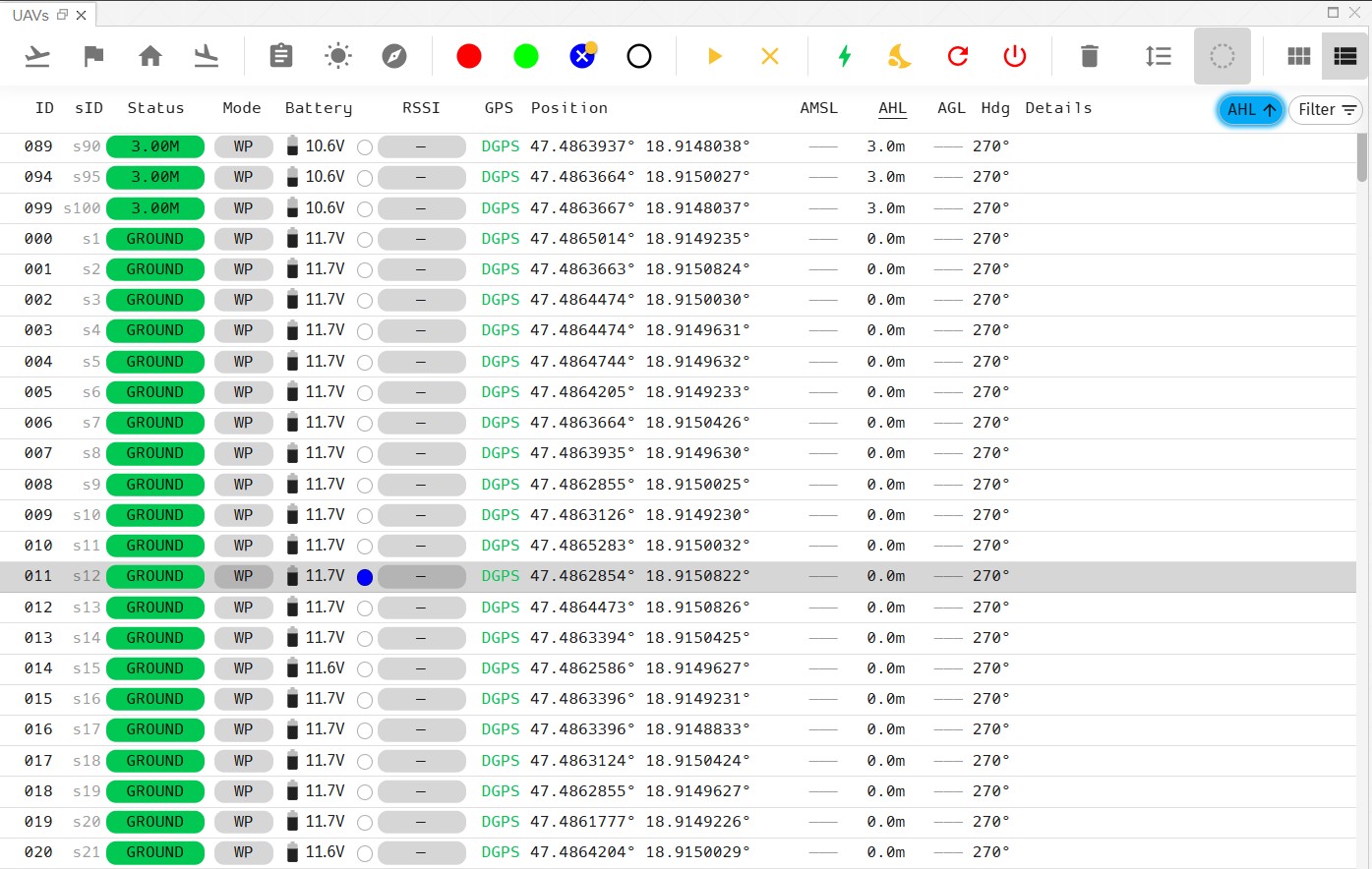Click the land icon in the toolbar
The image size is (1372, 869).
click(208, 56)
